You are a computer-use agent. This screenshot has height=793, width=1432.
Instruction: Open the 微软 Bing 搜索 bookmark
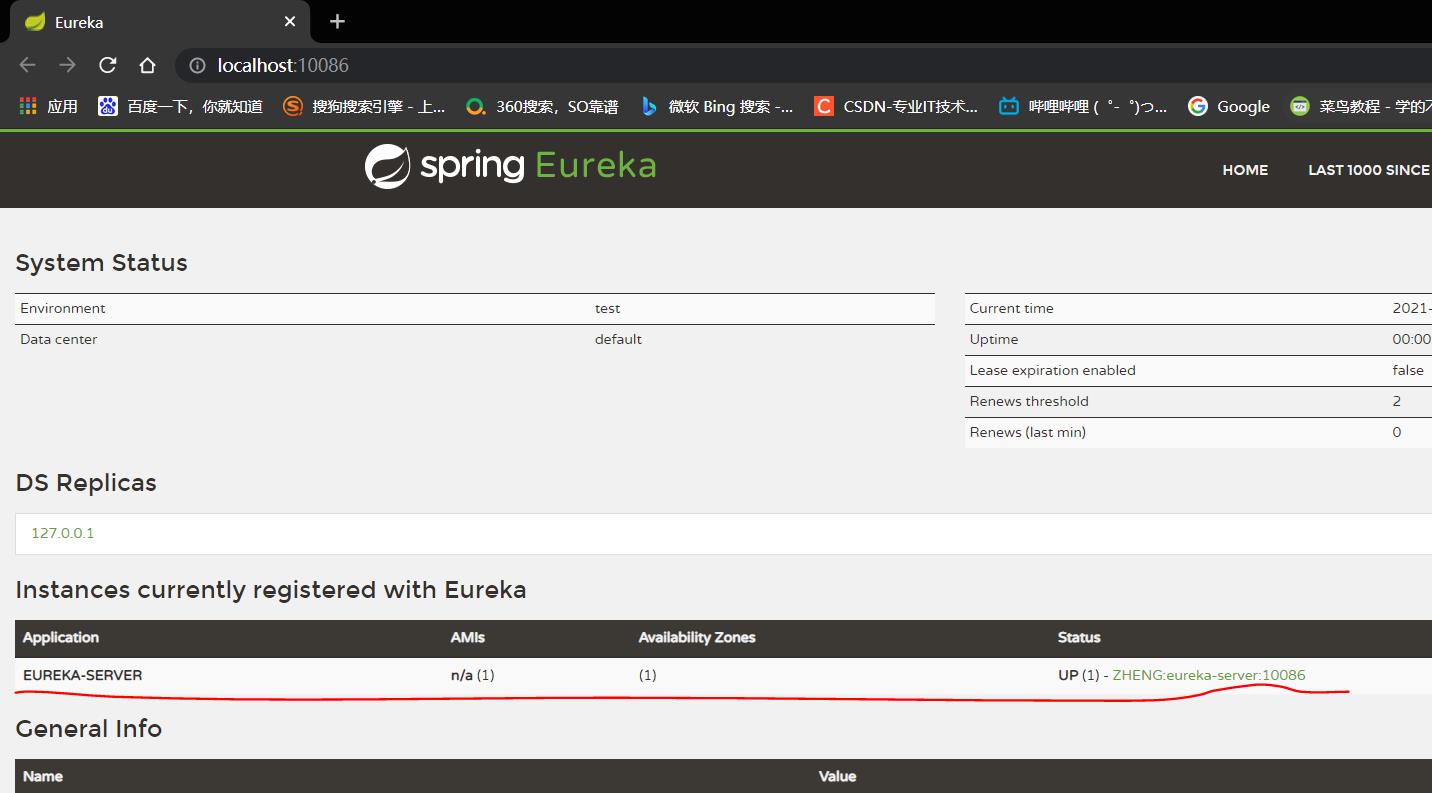coord(717,106)
